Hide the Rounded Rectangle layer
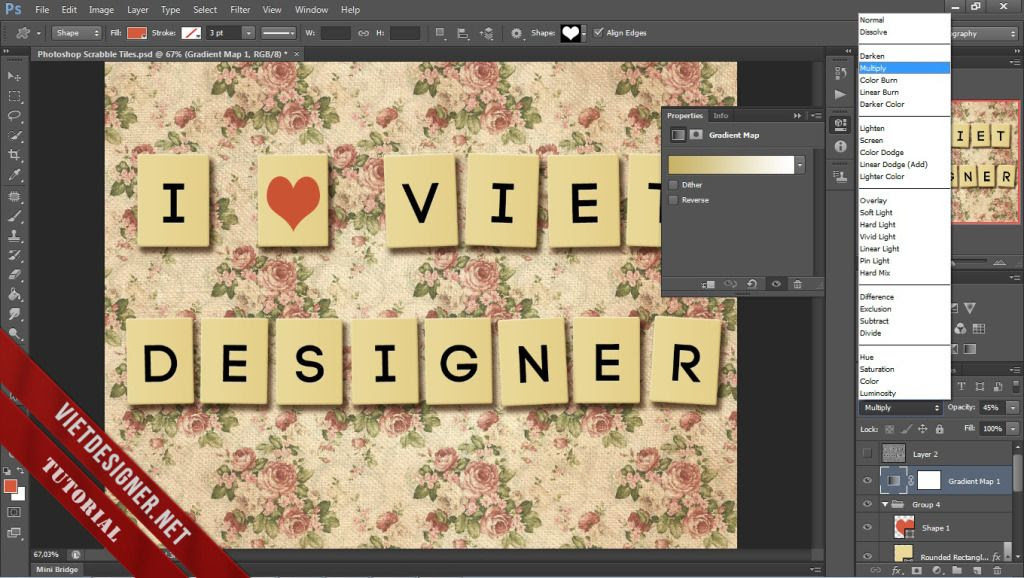The image size is (1024, 578). click(867, 556)
